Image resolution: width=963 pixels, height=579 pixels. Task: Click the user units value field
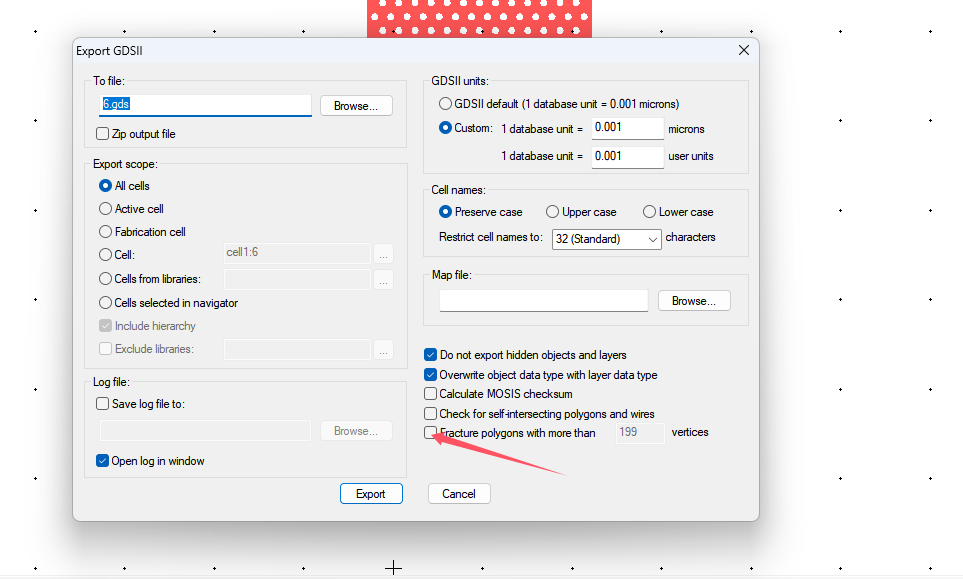point(628,157)
